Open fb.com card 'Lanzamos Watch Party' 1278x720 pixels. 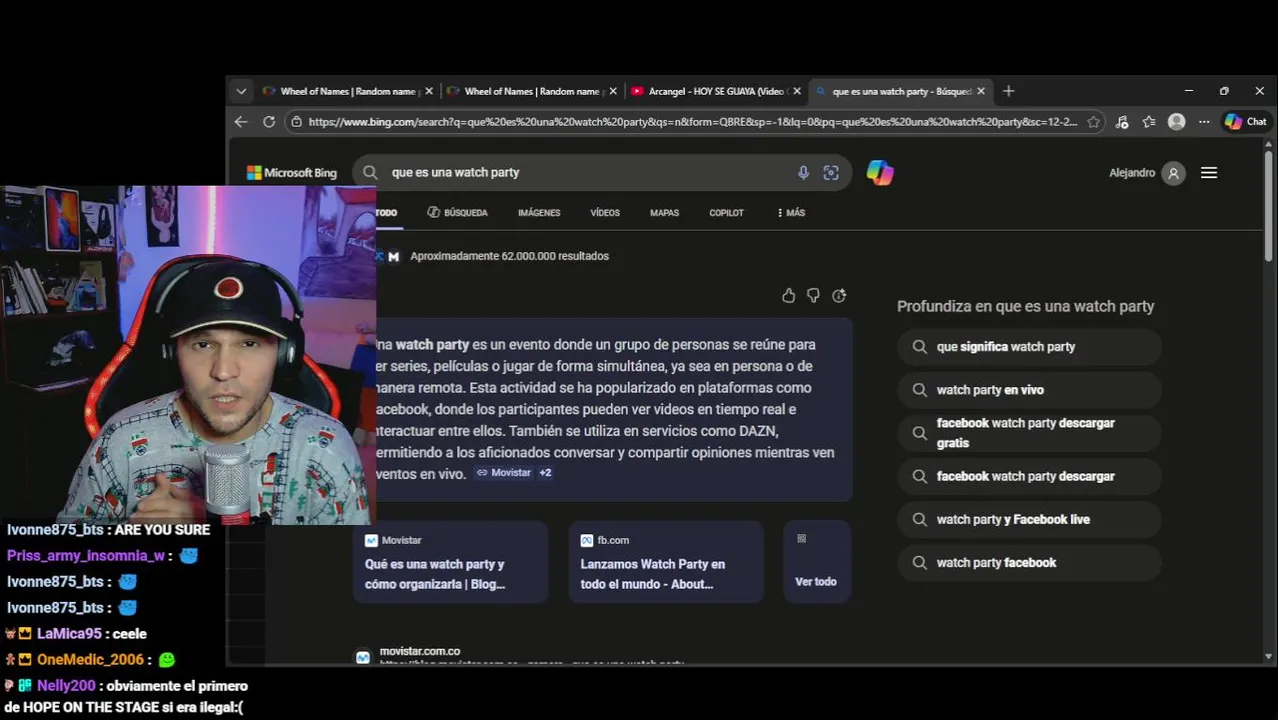click(666, 562)
